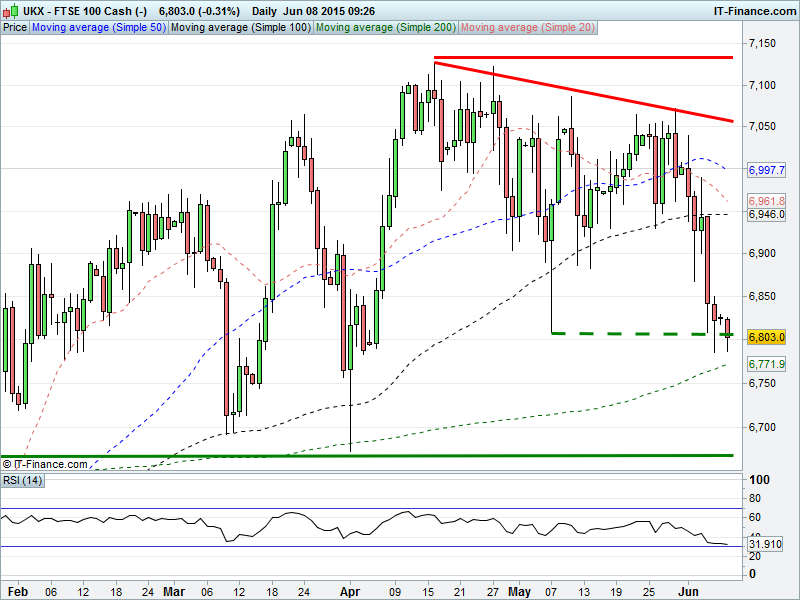Click the 7,150 price axis label

click(762, 43)
